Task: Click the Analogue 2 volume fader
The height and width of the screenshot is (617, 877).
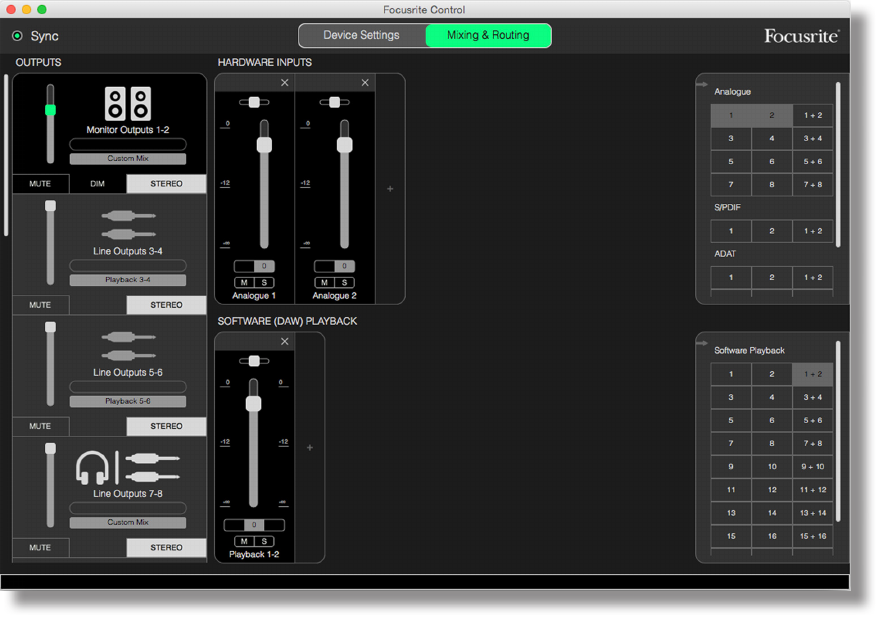Action: click(x=345, y=145)
